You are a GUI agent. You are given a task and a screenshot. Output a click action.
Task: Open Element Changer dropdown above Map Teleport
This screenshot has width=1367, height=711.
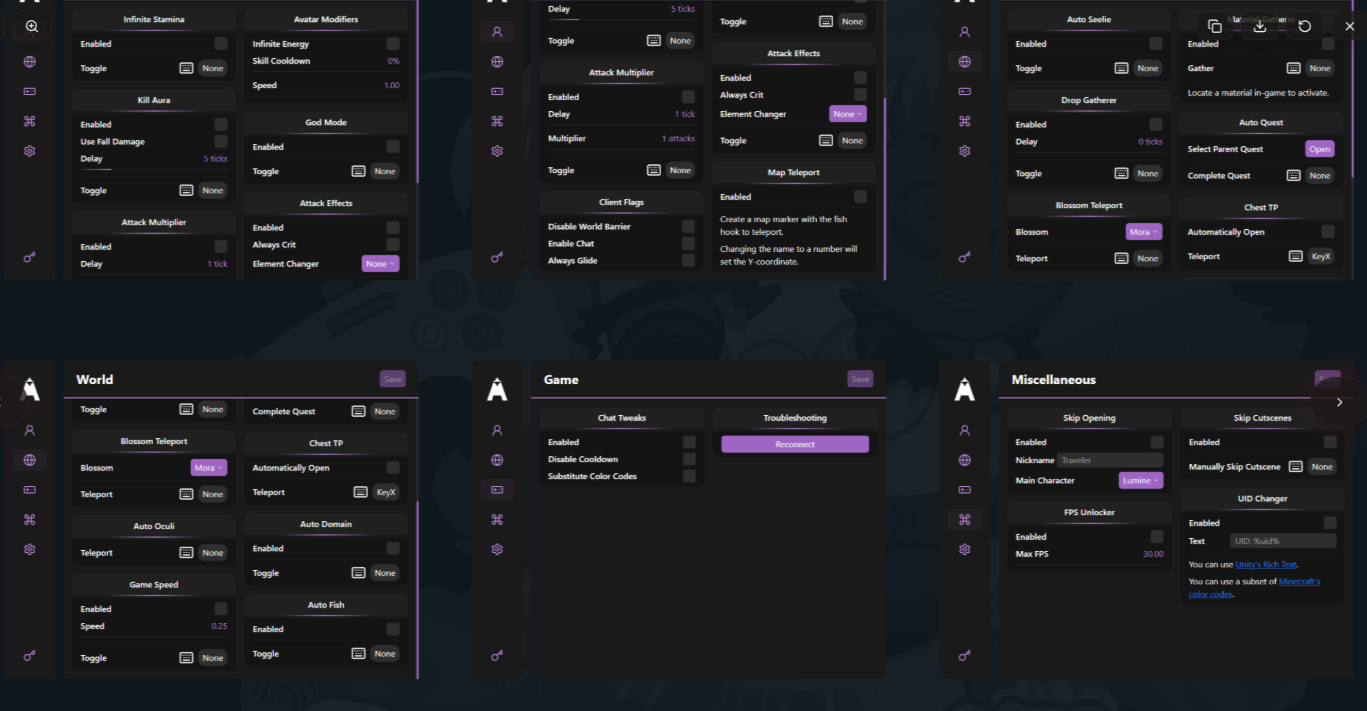(847, 114)
